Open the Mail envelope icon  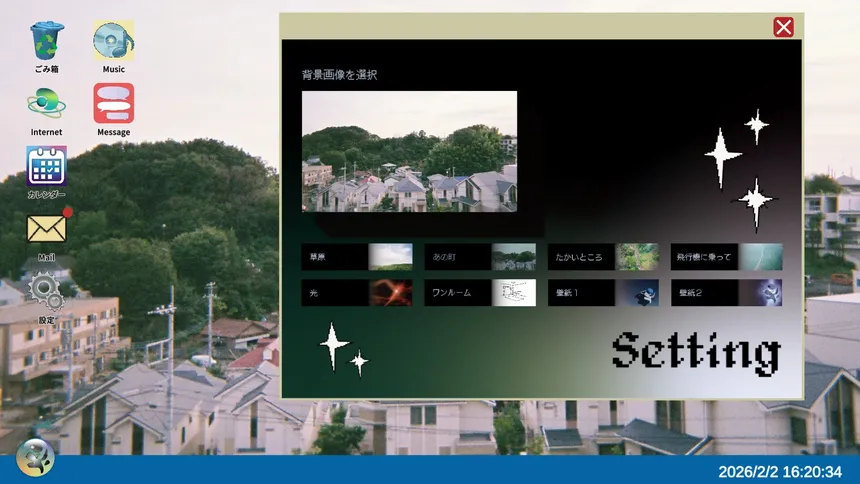46,229
